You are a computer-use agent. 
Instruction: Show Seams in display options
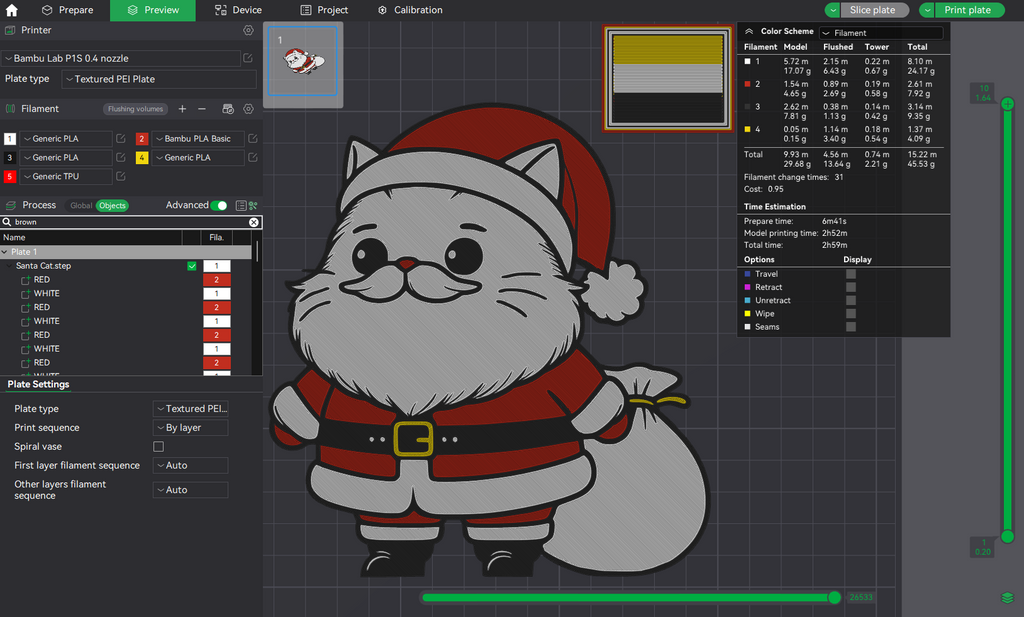coord(851,326)
